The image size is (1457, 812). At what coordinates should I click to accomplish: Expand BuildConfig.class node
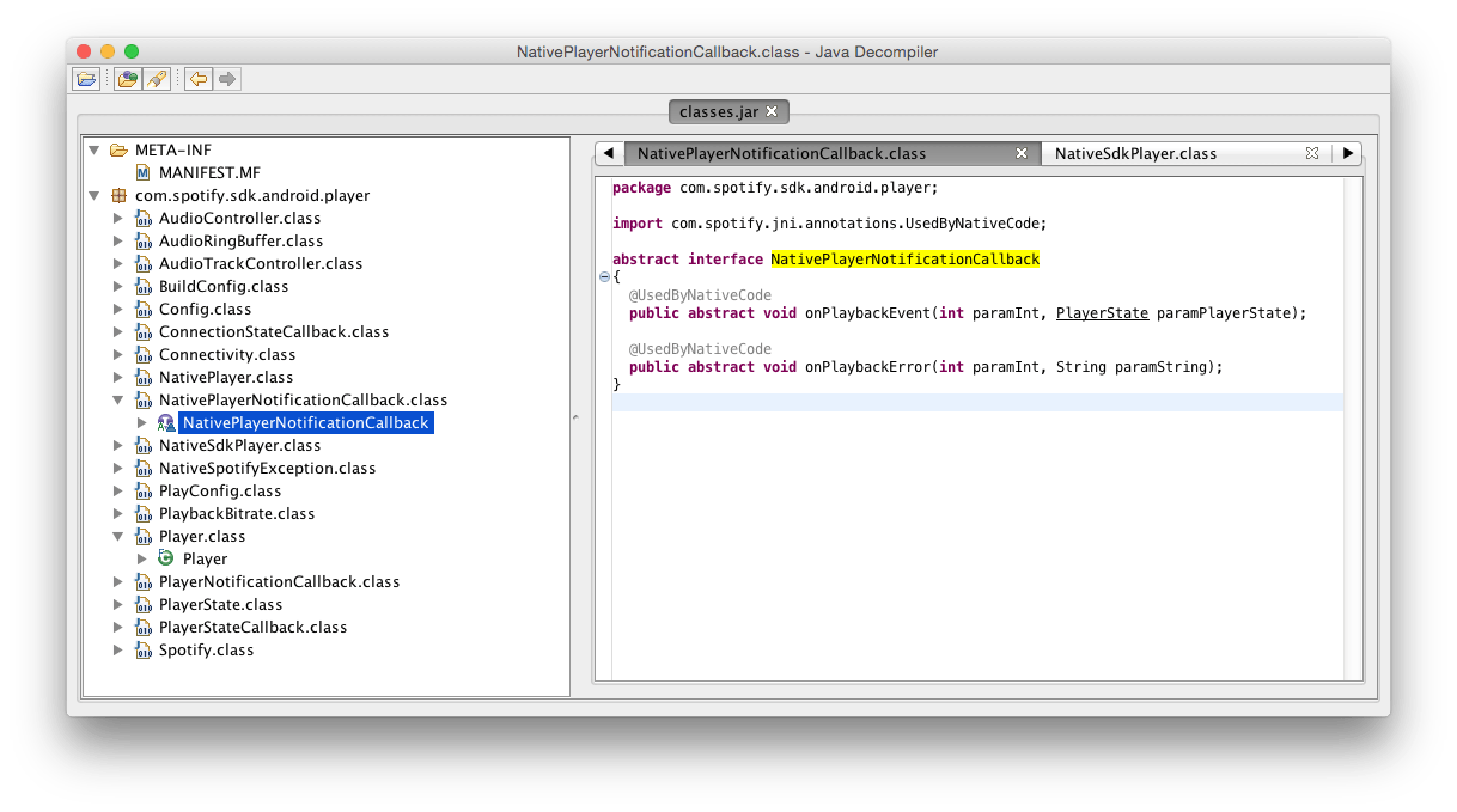pyautogui.click(x=118, y=286)
